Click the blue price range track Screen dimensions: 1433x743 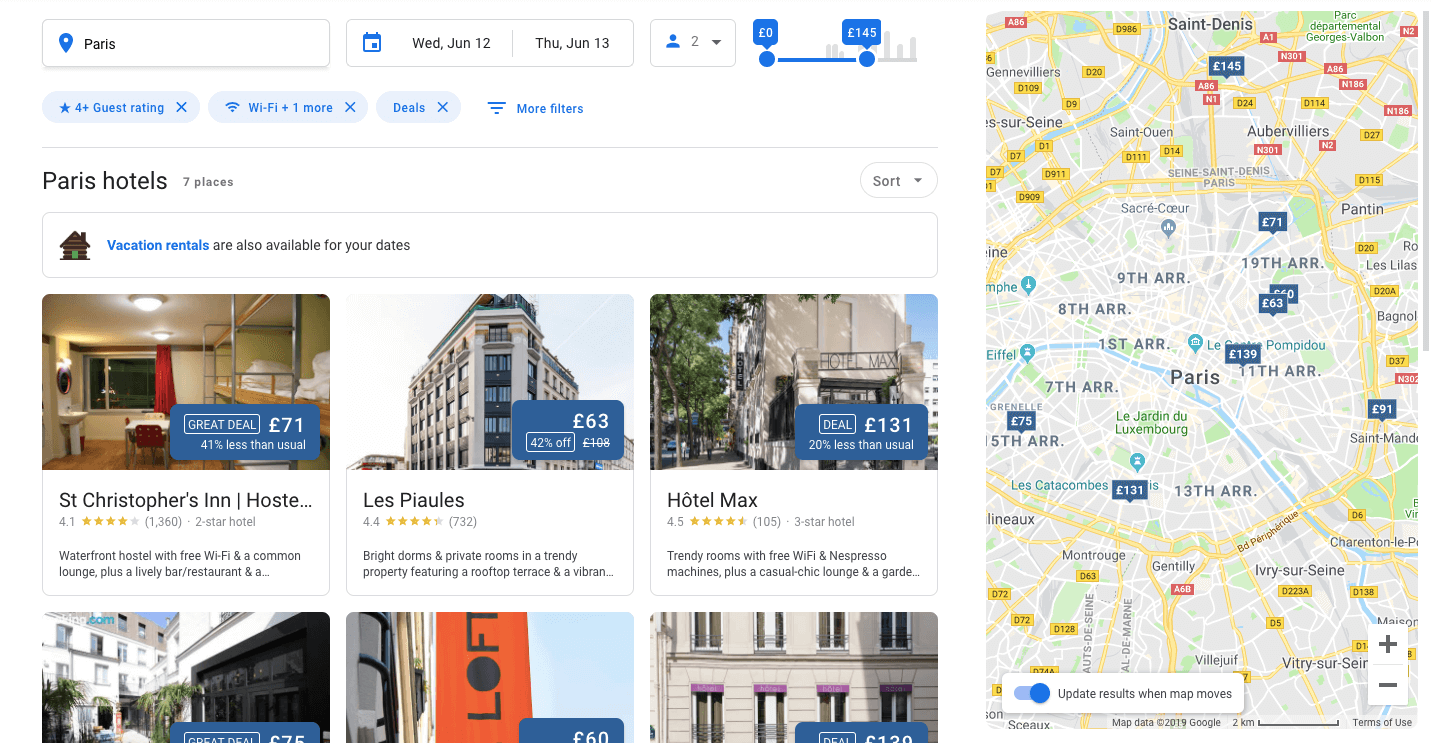click(817, 59)
